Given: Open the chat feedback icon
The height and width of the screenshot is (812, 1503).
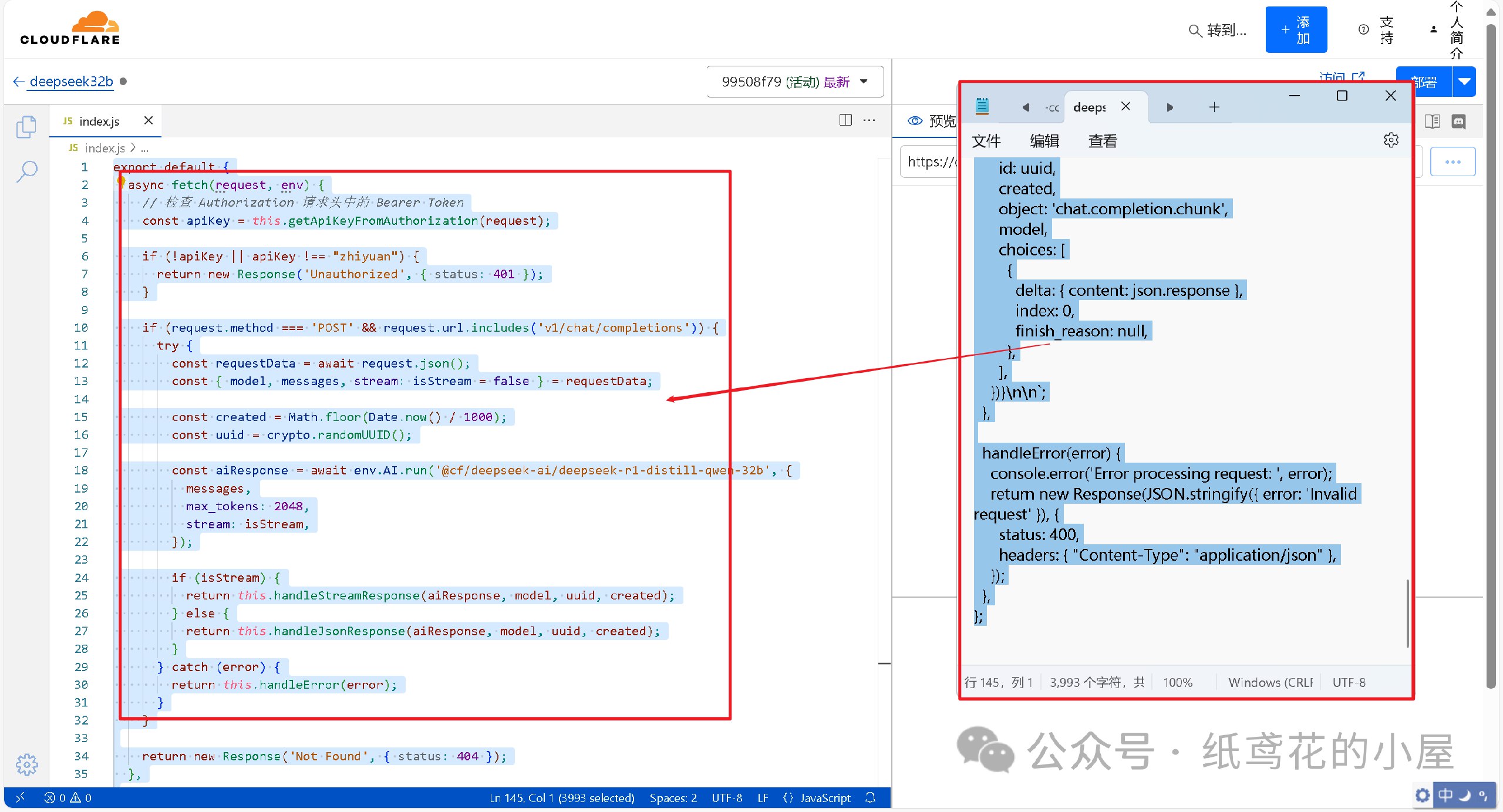Looking at the screenshot, I should 1458,122.
